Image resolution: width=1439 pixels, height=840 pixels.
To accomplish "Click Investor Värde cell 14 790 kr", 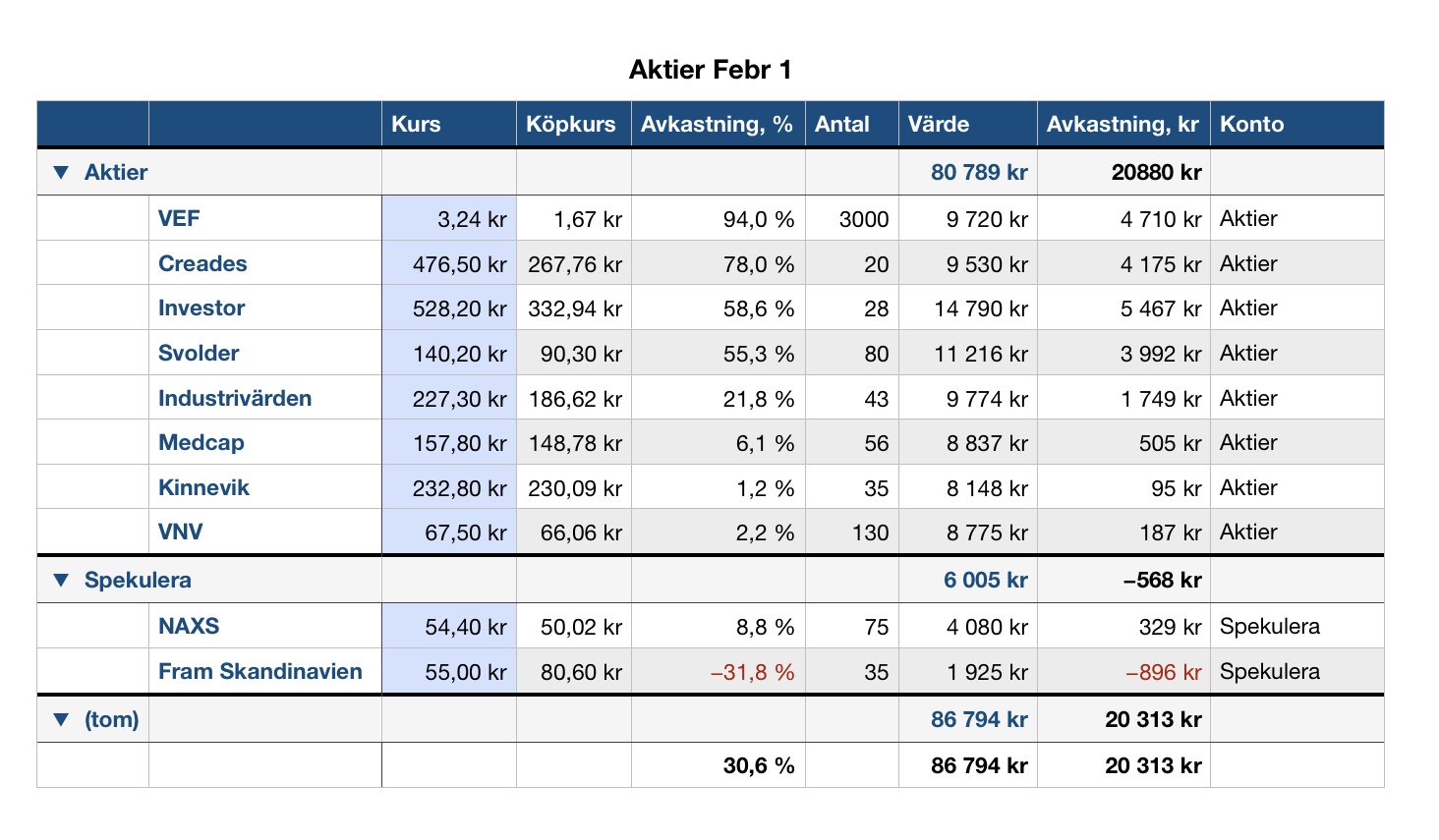I will 968,308.
